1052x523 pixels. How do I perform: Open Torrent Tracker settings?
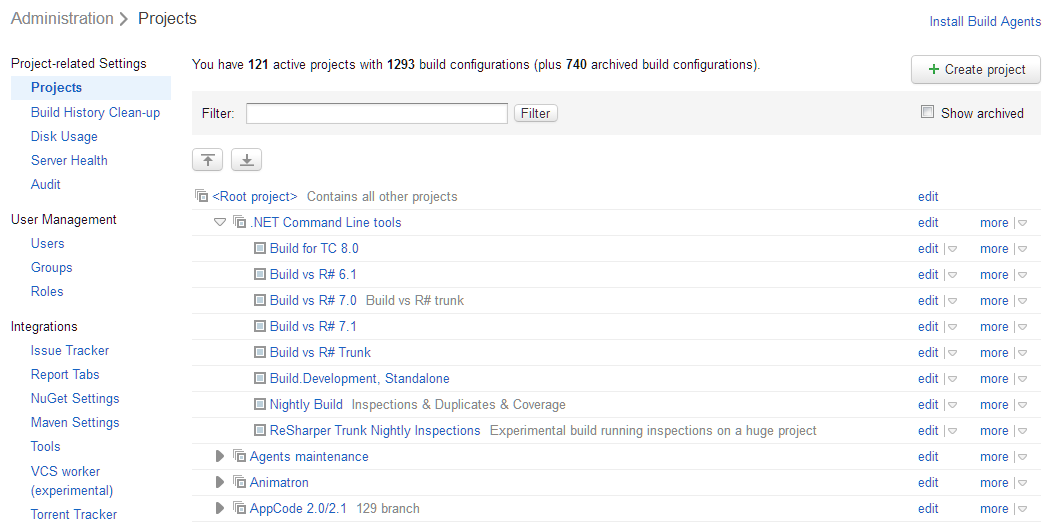click(74, 514)
